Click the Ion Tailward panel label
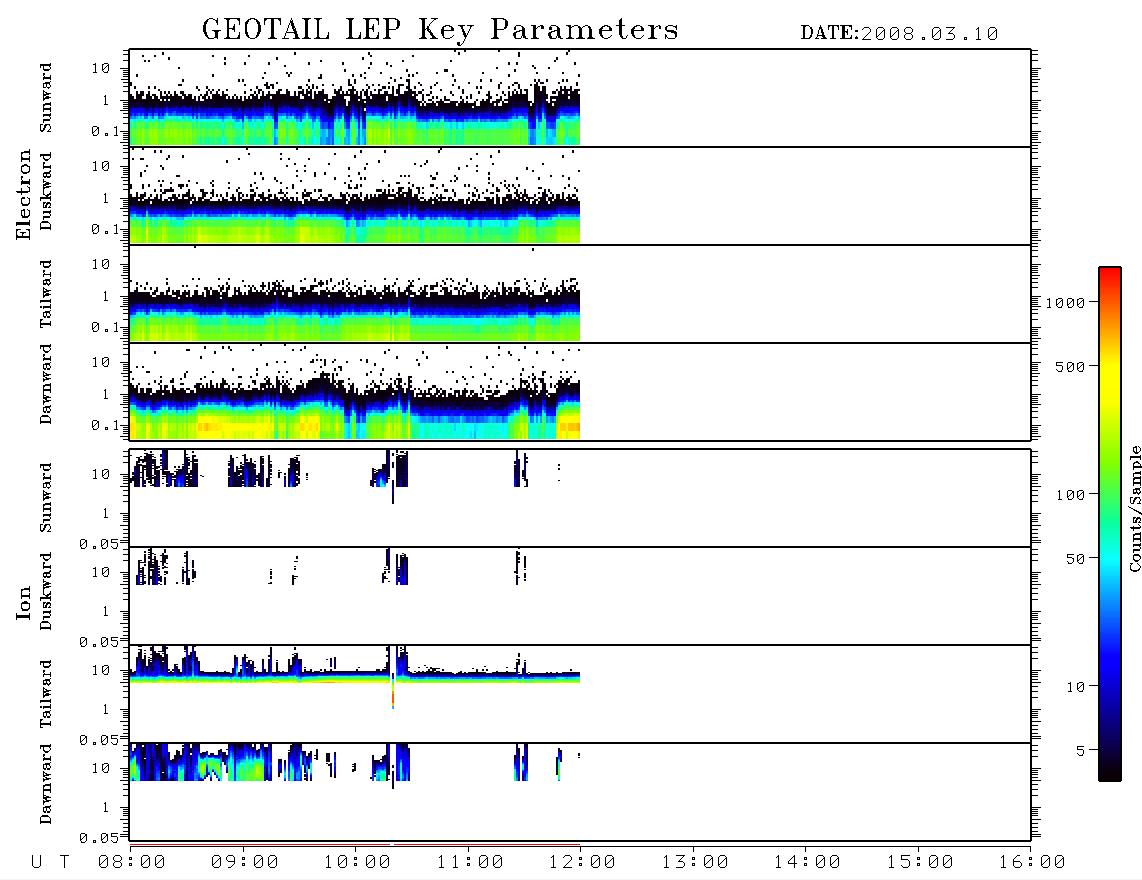The image size is (1142, 880). pos(46,694)
